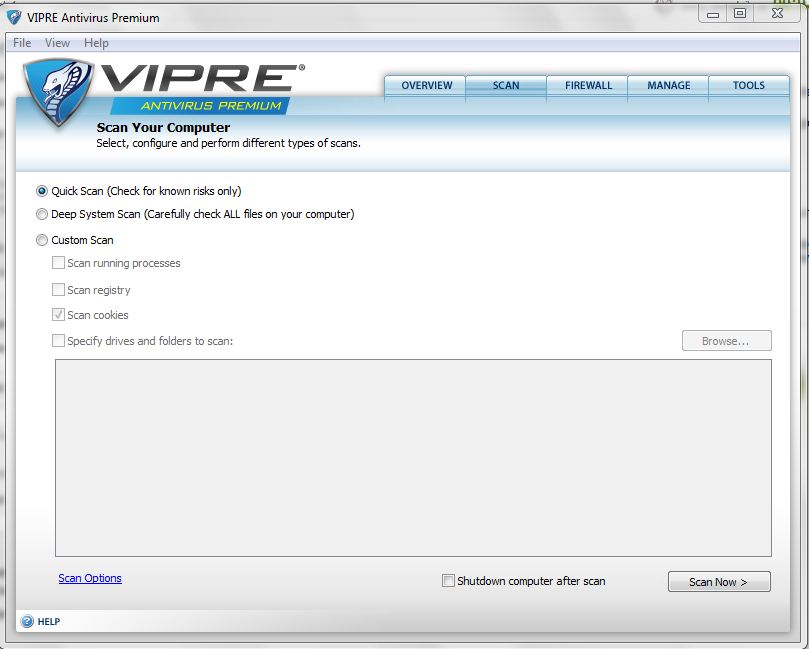Click the ANTIVIRUS PREMIUM banner text
The width and height of the screenshot is (809, 649).
(x=211, y=106)
